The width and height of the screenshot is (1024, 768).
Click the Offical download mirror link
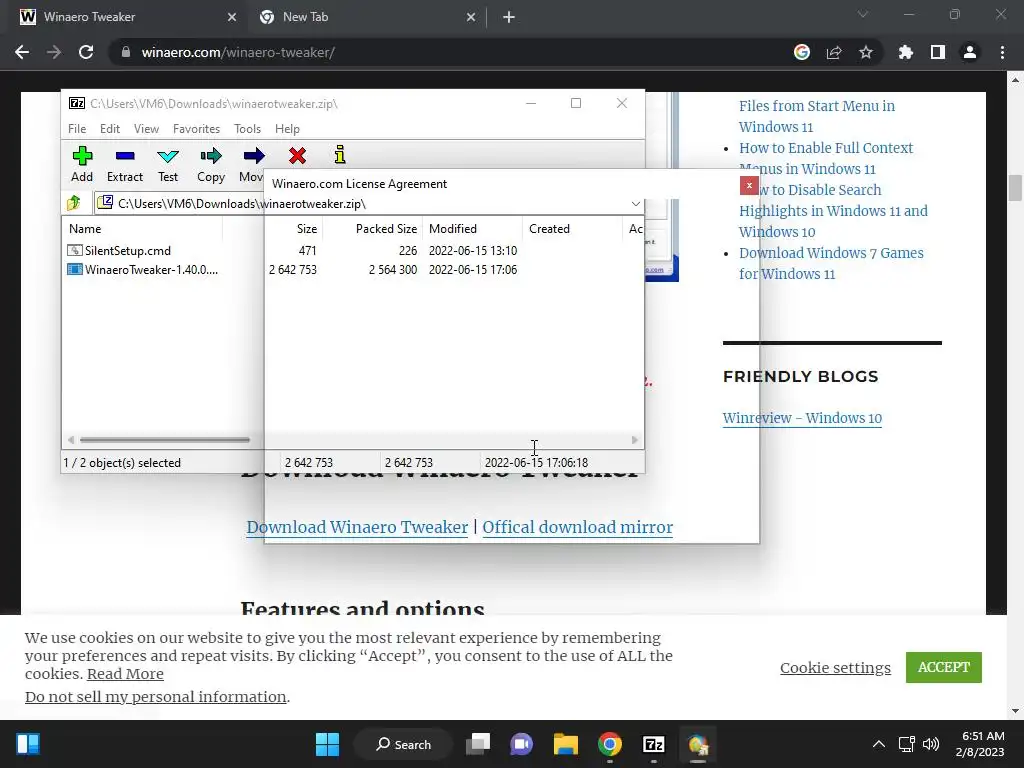(x=577, y=527)
